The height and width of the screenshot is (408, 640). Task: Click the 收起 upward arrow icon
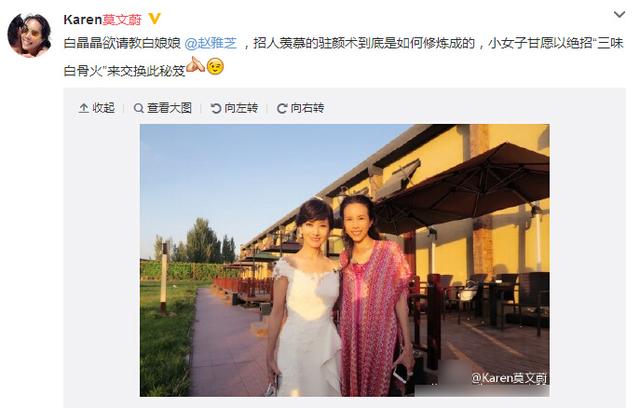84,108
